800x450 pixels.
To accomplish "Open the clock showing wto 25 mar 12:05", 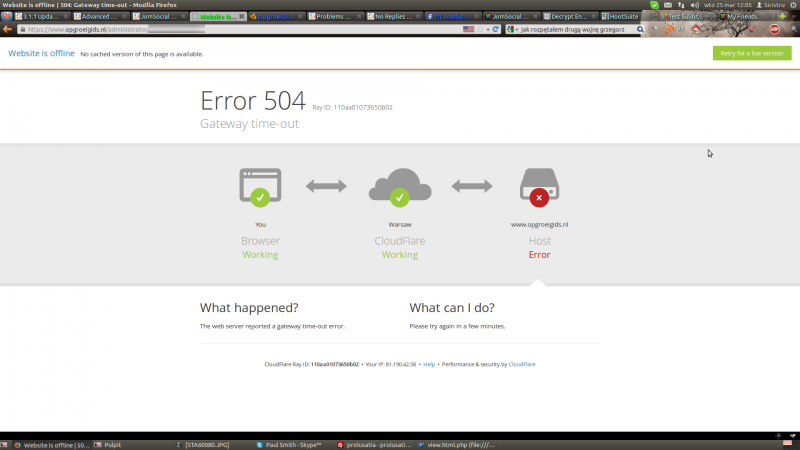I will coord(728,5).
